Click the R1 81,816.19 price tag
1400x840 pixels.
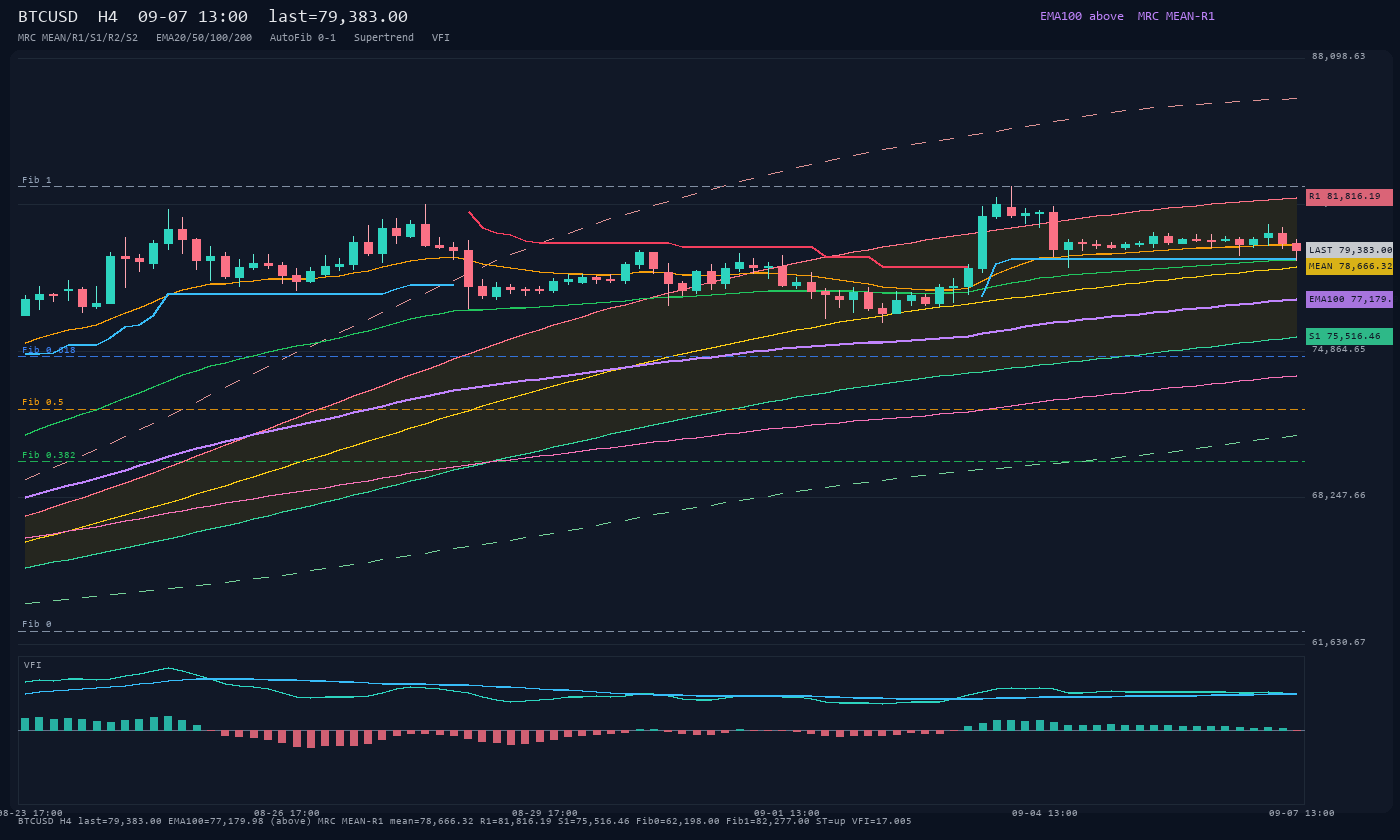click(x=1349, y=197)
